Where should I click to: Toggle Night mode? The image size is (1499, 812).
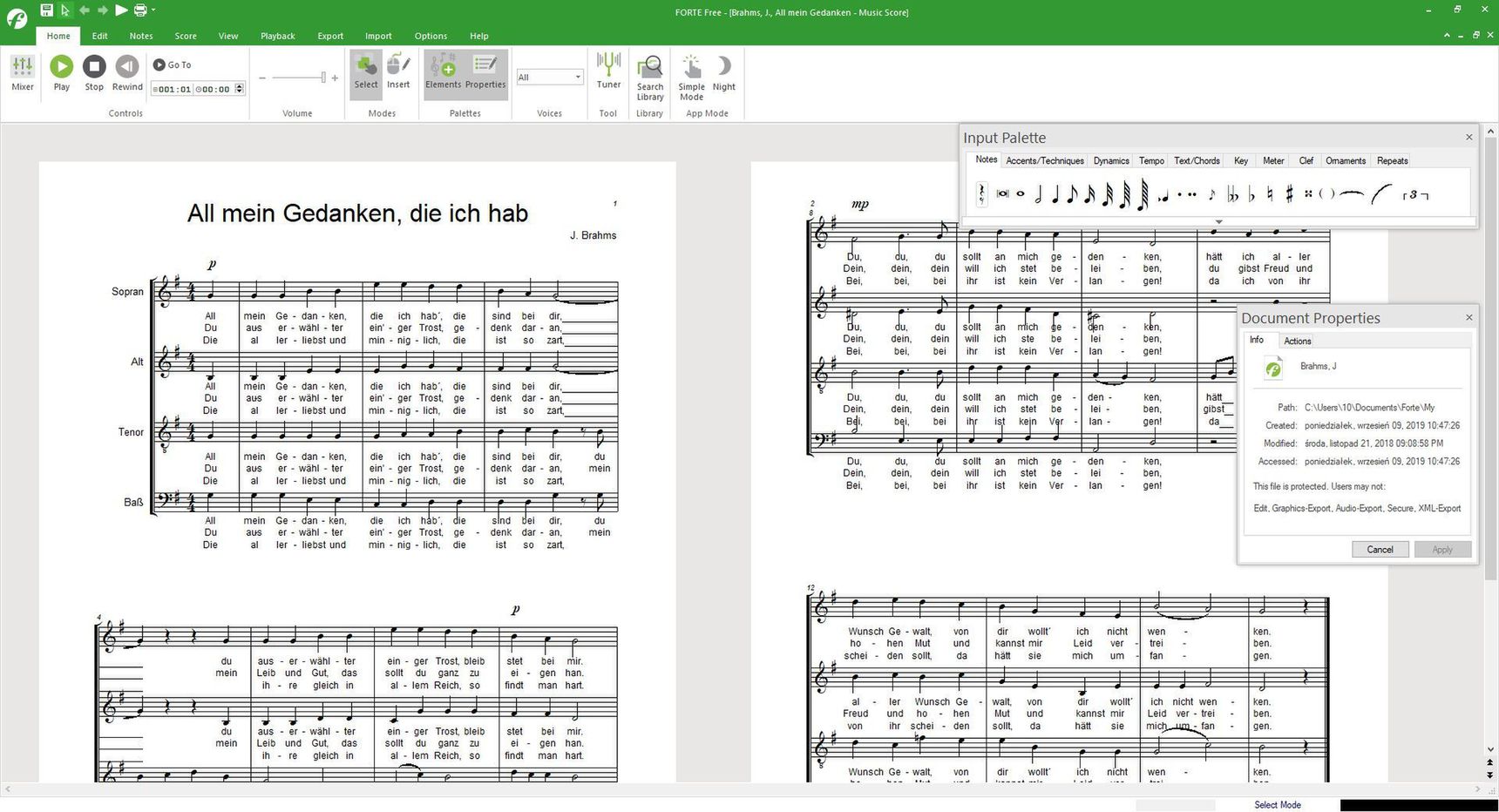point(724,73)
